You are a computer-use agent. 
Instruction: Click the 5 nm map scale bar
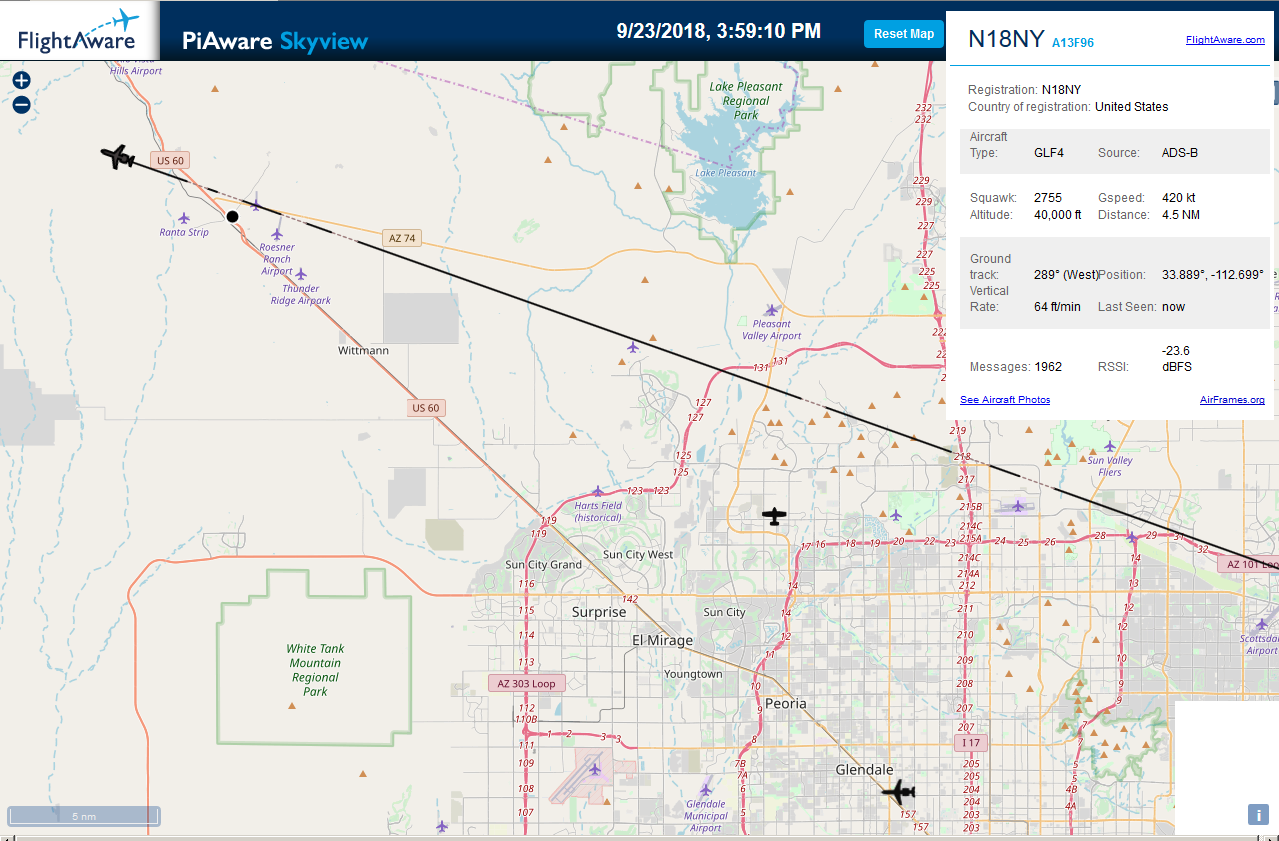(84, 816)
